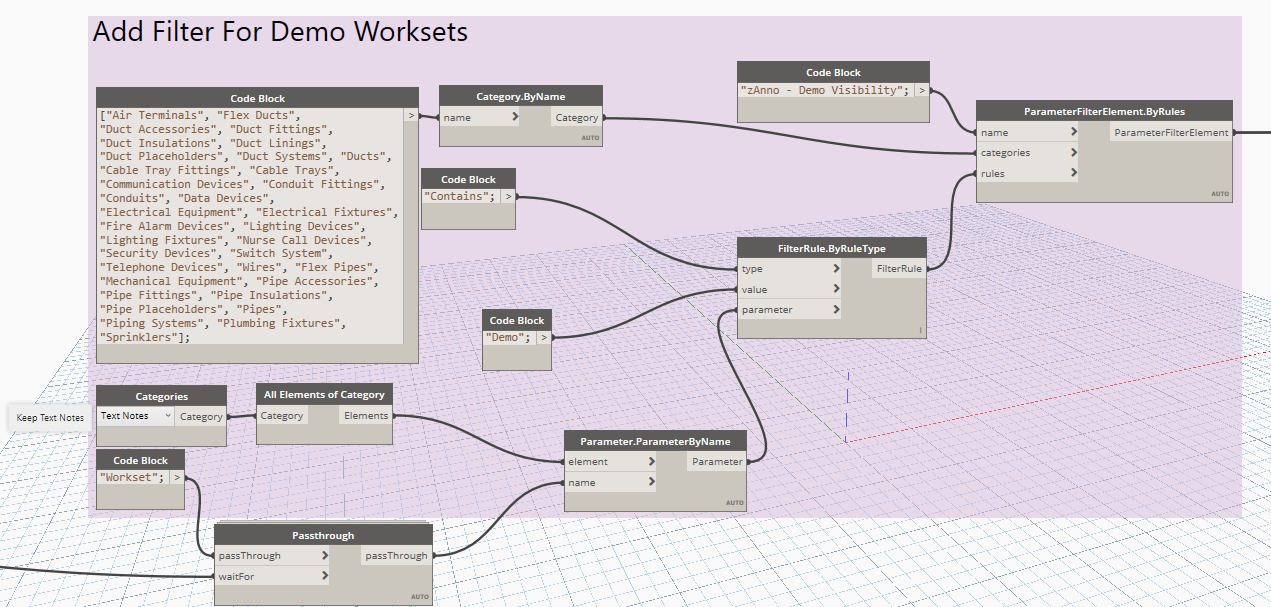Screen dimensions: 1271x607
Task: Click the "zAnno - Demo Visibility" code text
Action: [825, 90]
